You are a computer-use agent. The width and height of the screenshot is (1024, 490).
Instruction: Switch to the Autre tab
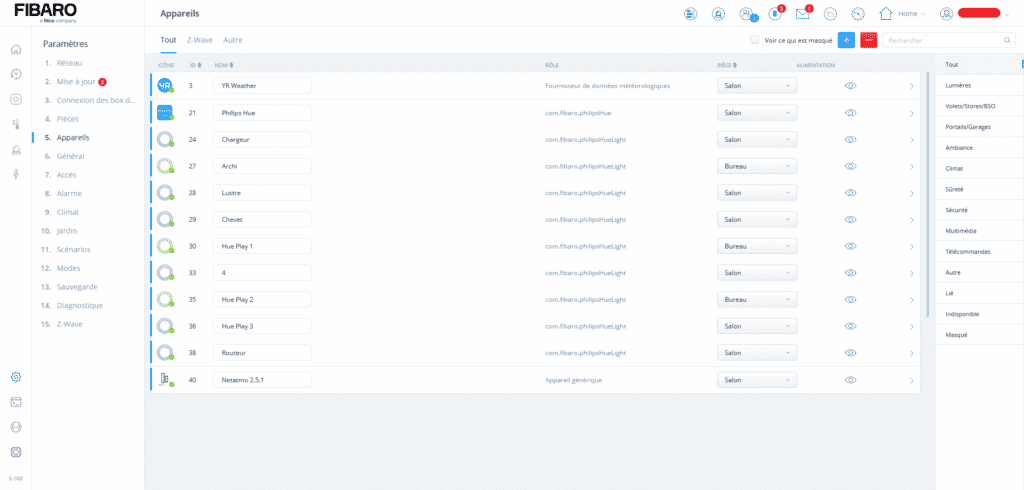tap(232, 40)
